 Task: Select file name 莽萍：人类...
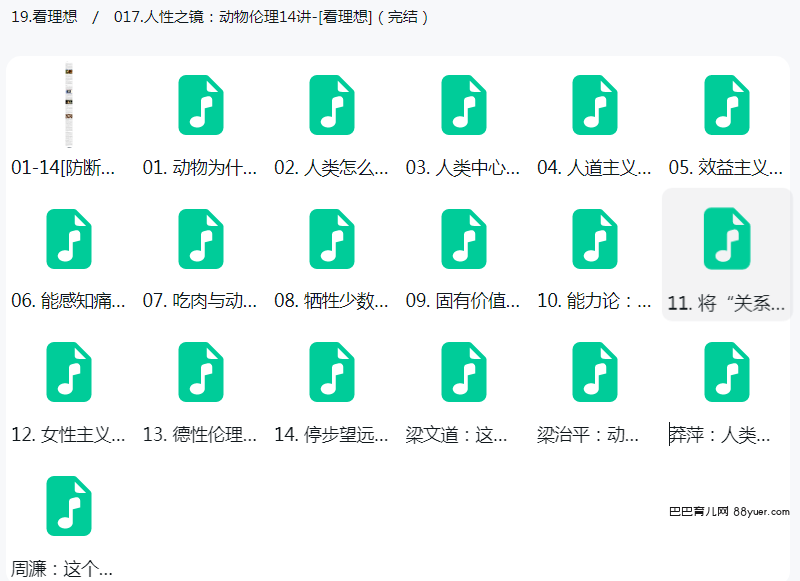[720, 435]
